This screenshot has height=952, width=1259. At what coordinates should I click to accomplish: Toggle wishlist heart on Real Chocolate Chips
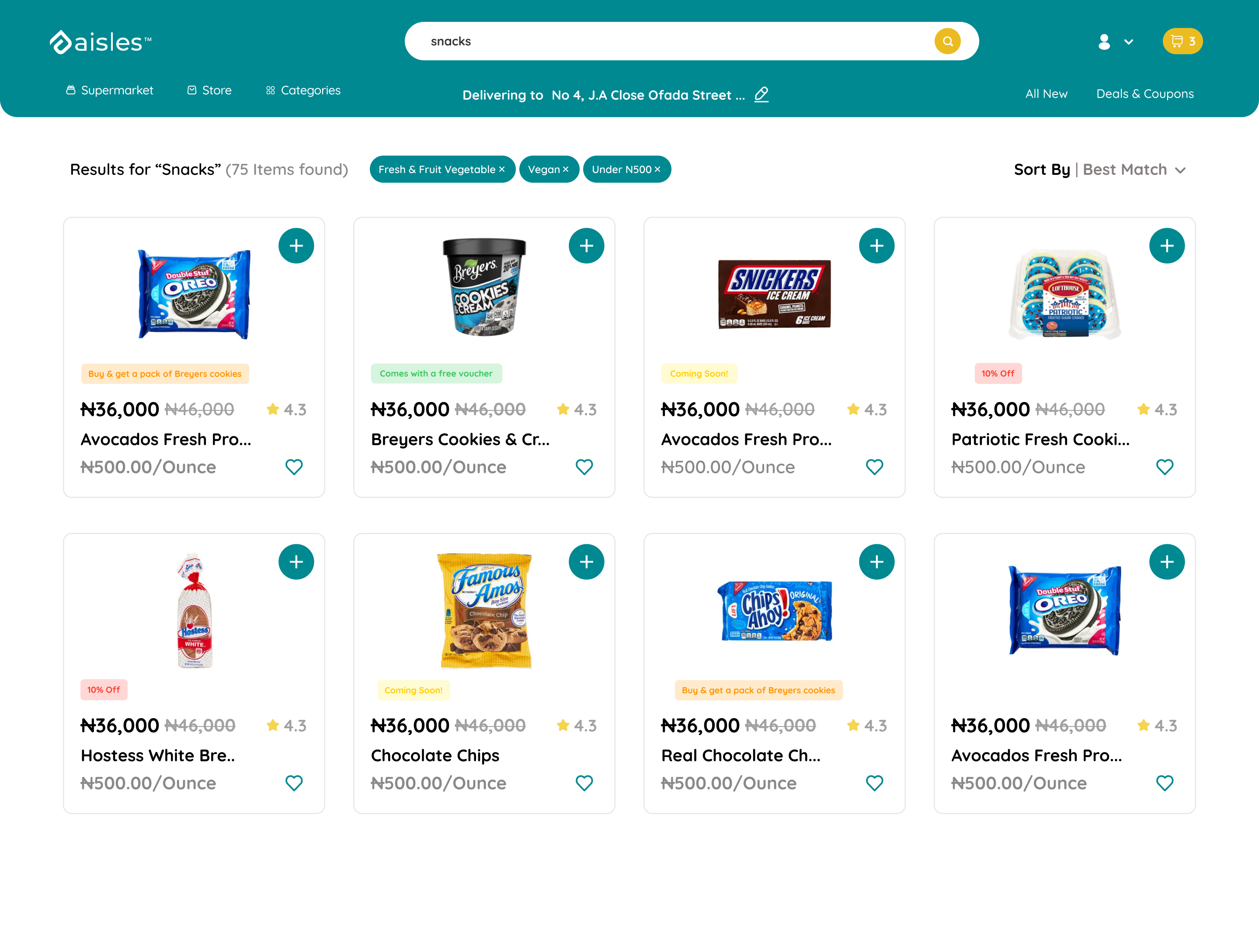click(874, 784)
